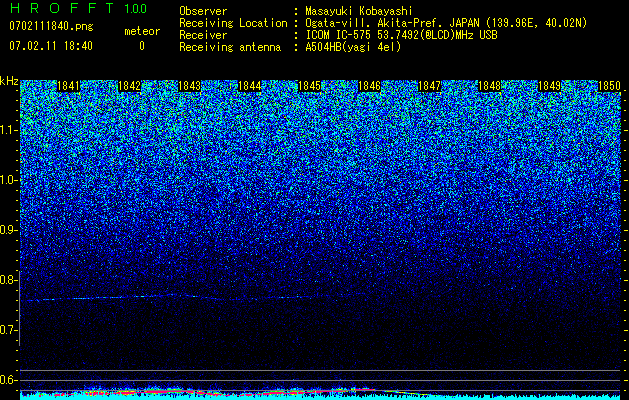Click the timestamp 07.02.11 18:40
The height and width of the screenshot is (400, 629).
click(51, 46)
